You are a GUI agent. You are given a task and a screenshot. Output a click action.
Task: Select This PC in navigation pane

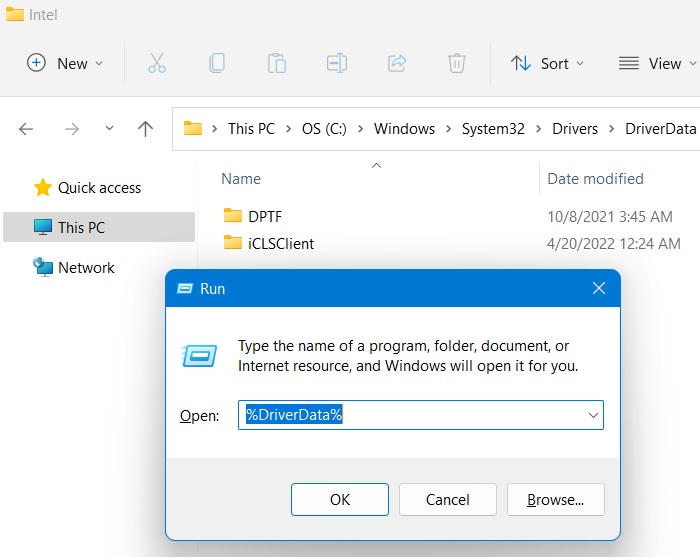[99, 227]
